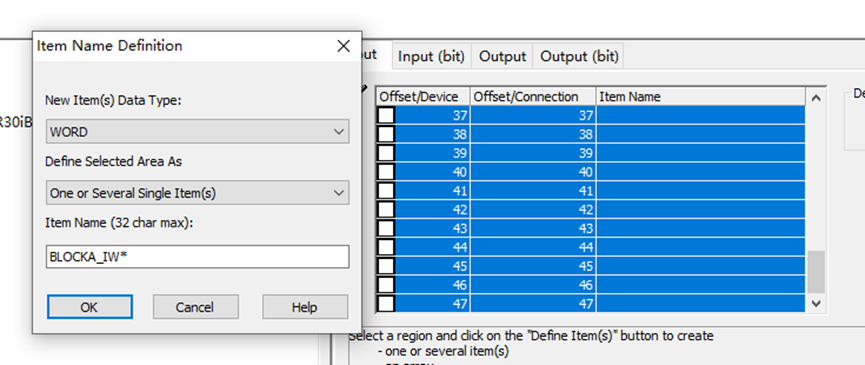Select Offset/Connection cell 45

pyautogui.click(x=533, y=266)
